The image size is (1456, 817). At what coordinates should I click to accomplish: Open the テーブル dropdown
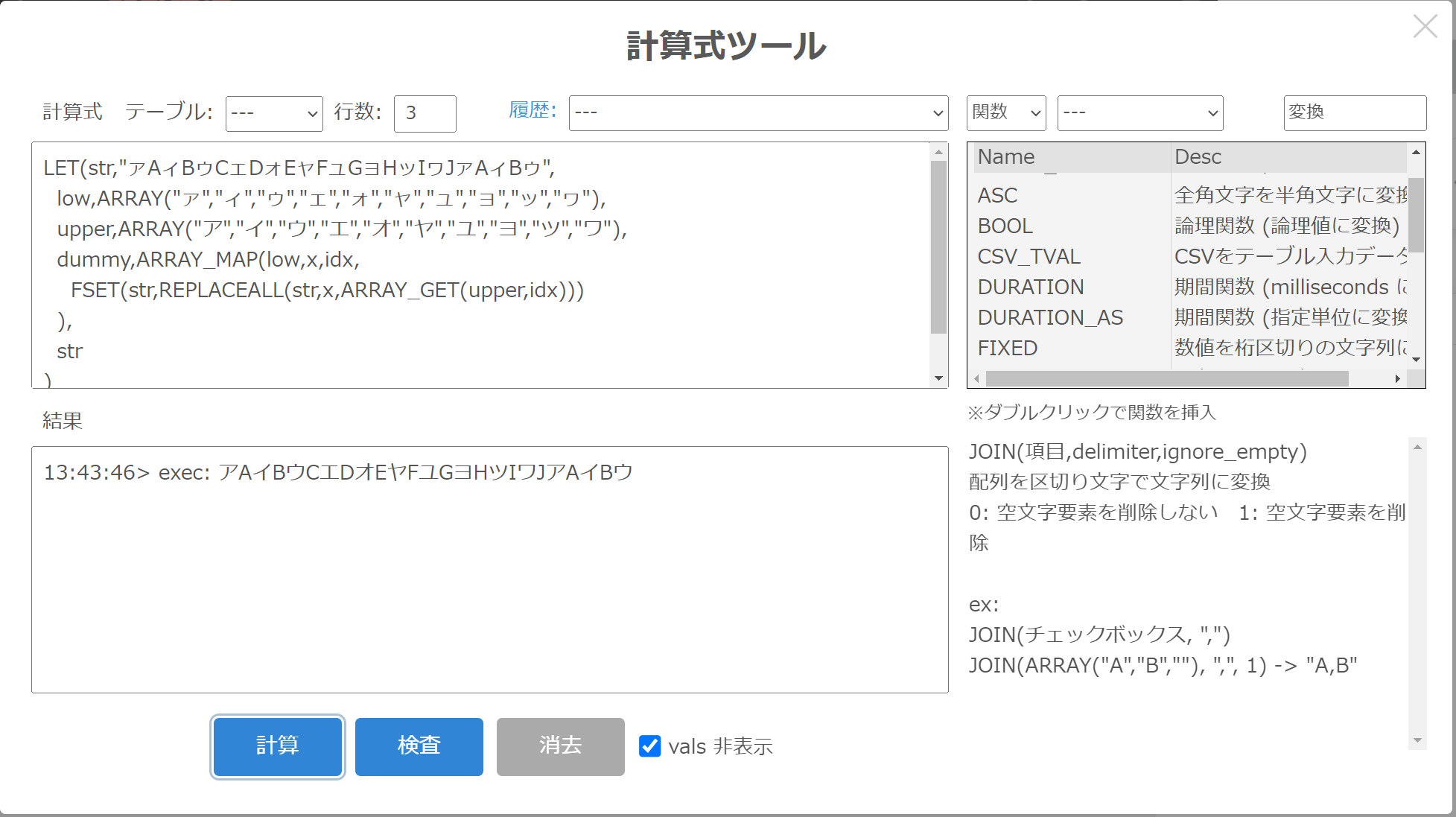274,113
